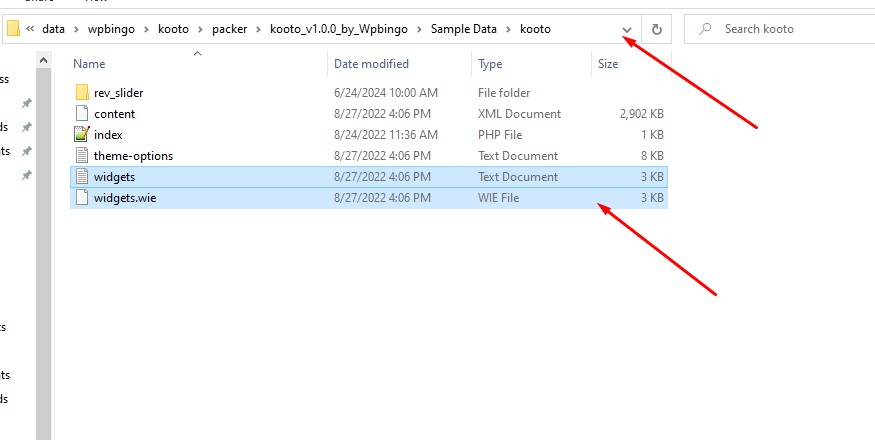Click the folder icon in address bar

pos(13,29)
